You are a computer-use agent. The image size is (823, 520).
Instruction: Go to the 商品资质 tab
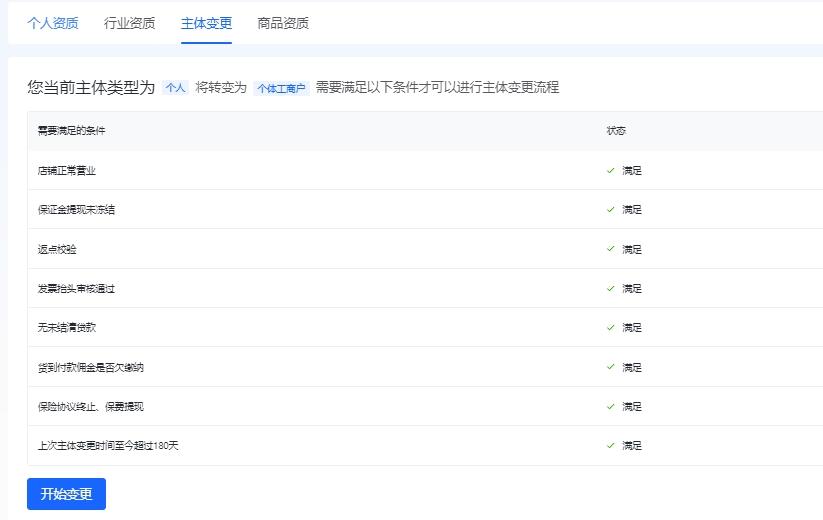click(283, 23)
